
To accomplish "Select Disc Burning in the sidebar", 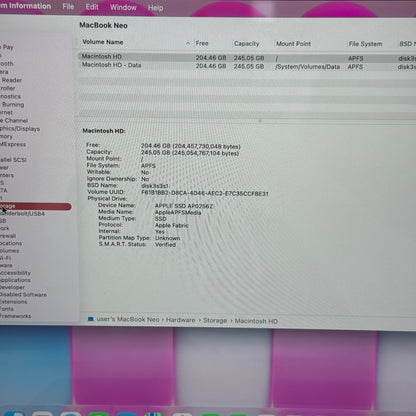I will coord(12,104).
